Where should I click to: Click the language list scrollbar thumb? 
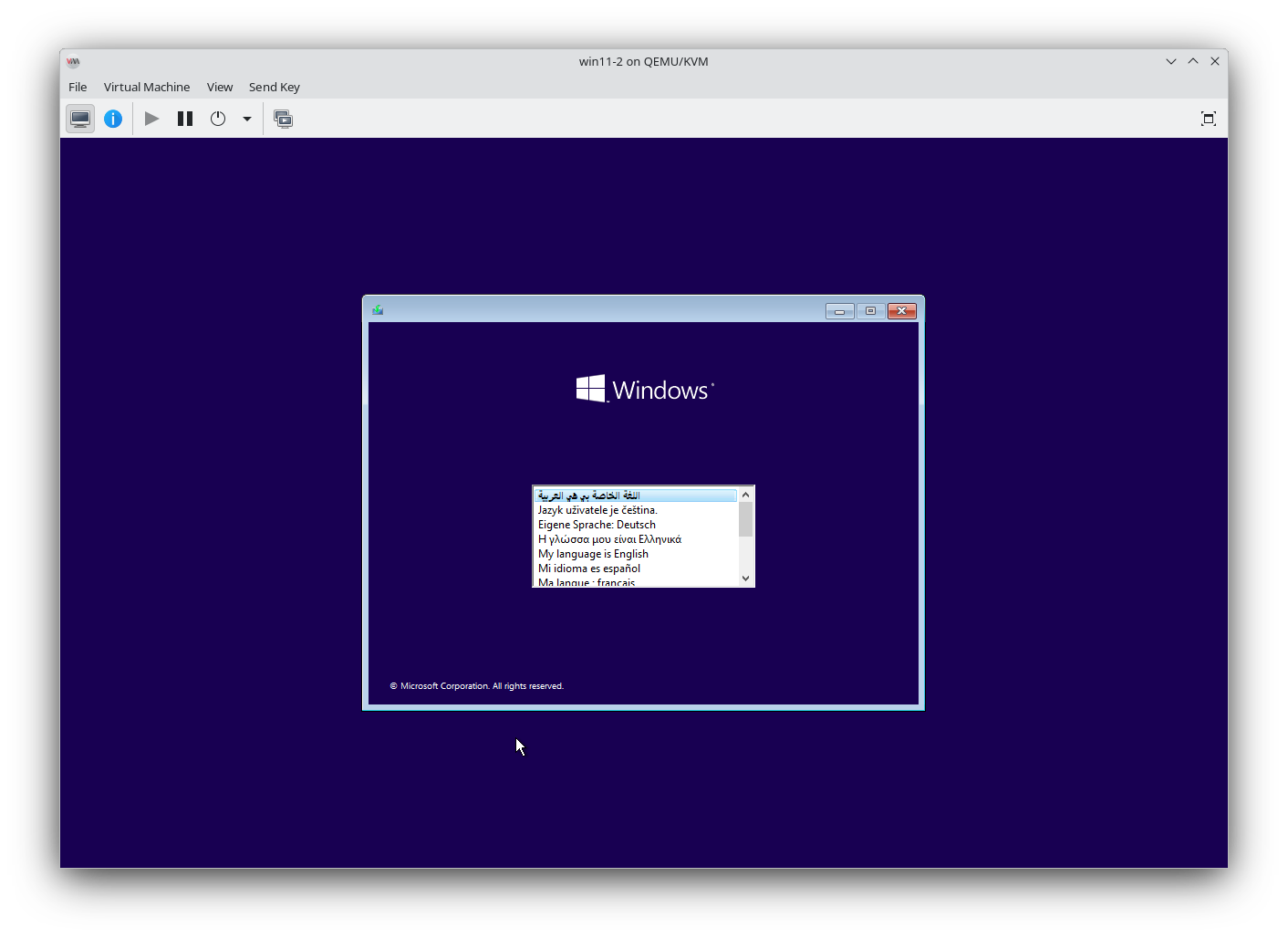[745, 519]
